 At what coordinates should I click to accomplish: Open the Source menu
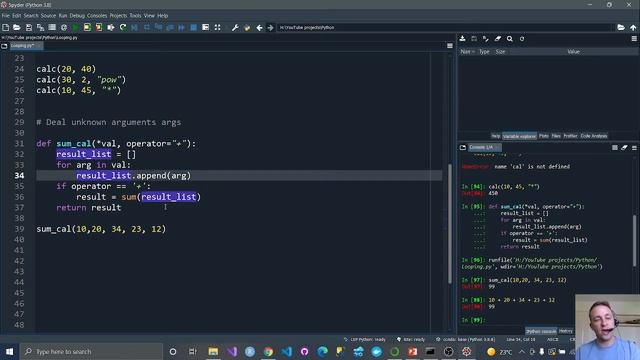point(48,16)
